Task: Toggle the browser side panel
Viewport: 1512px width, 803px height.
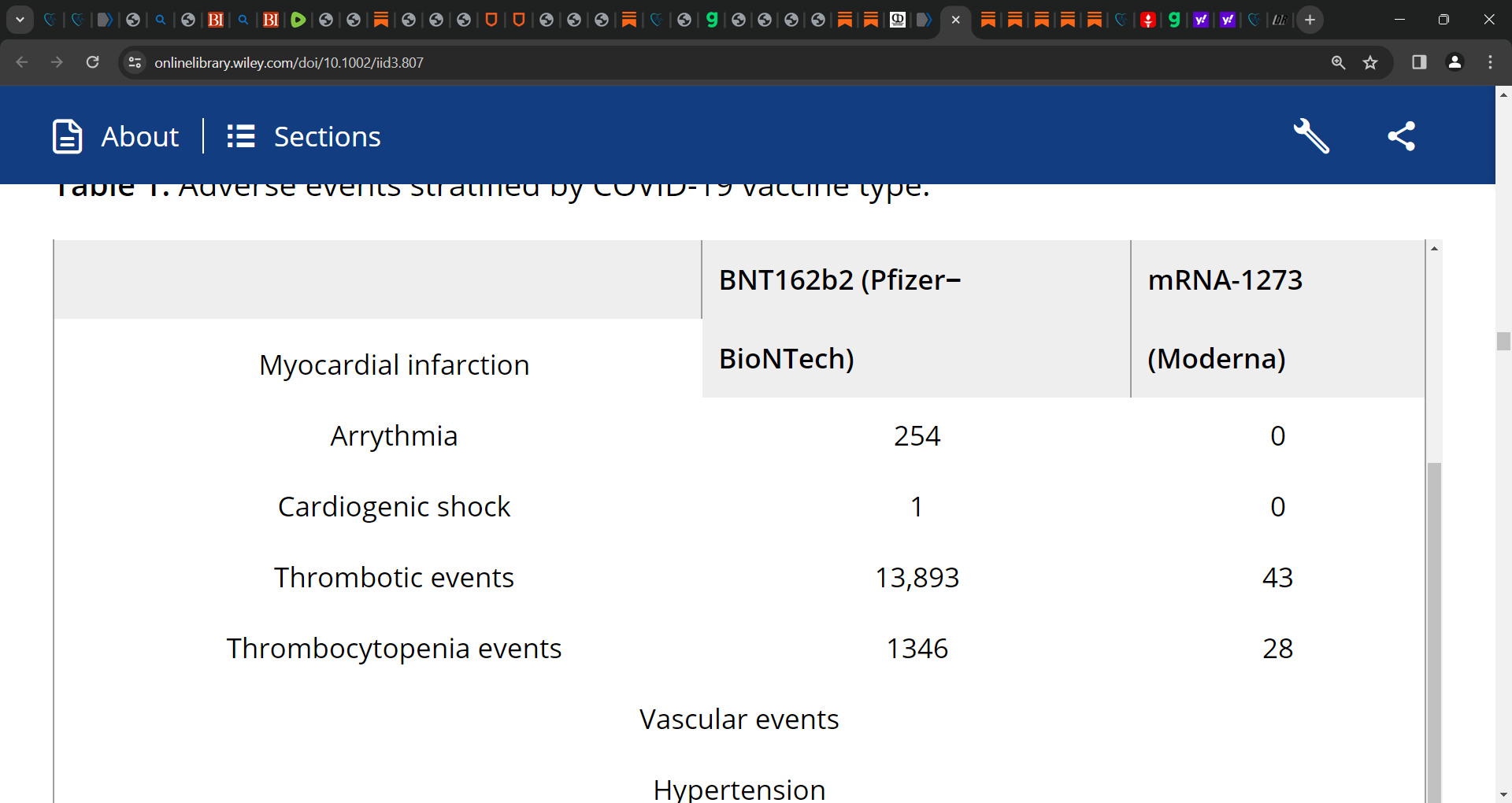Action: pyautogui.click(x=1419, y=62)
